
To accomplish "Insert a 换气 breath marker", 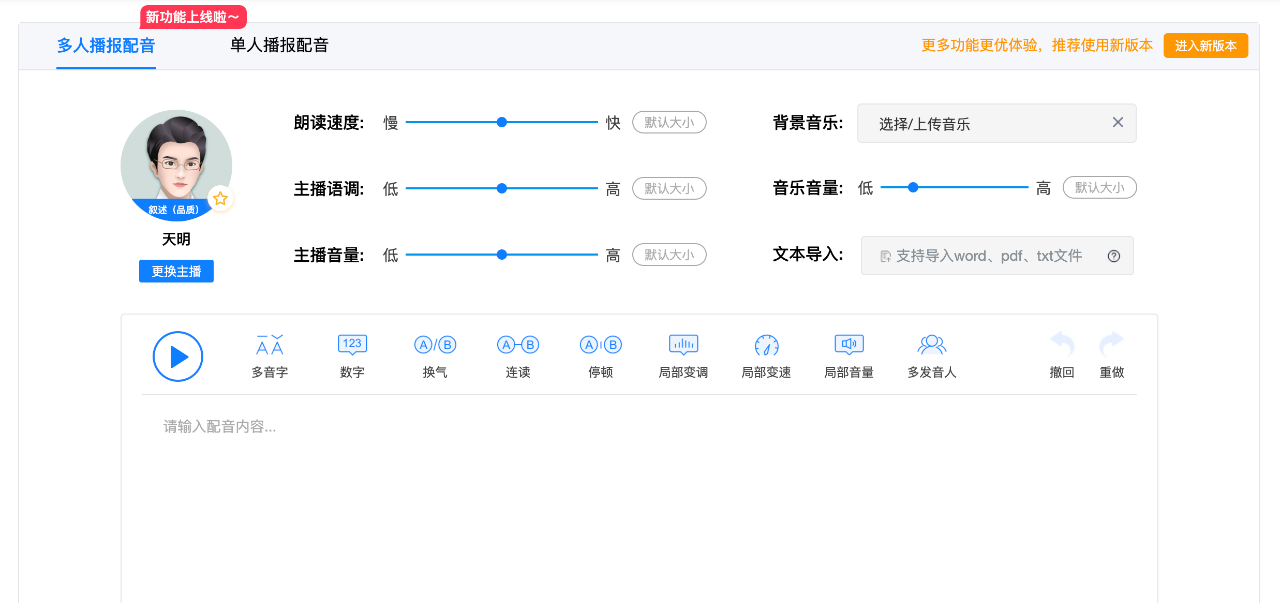I will 434,355.
